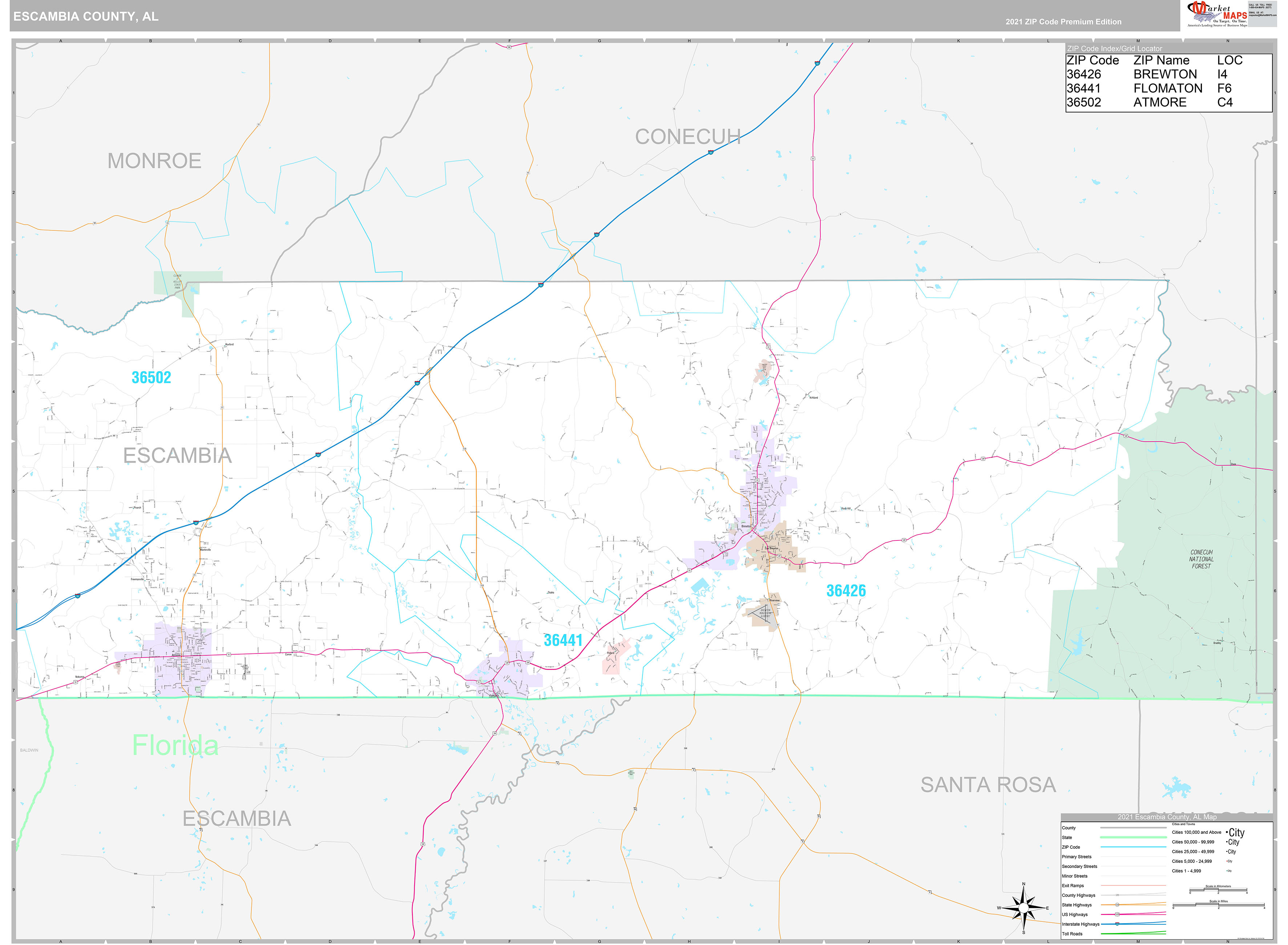The width and height of the screenshot is (1288, 945).
Task: Click 'ATMORE' in the ZIP index table
Action: coord(1160,102)
